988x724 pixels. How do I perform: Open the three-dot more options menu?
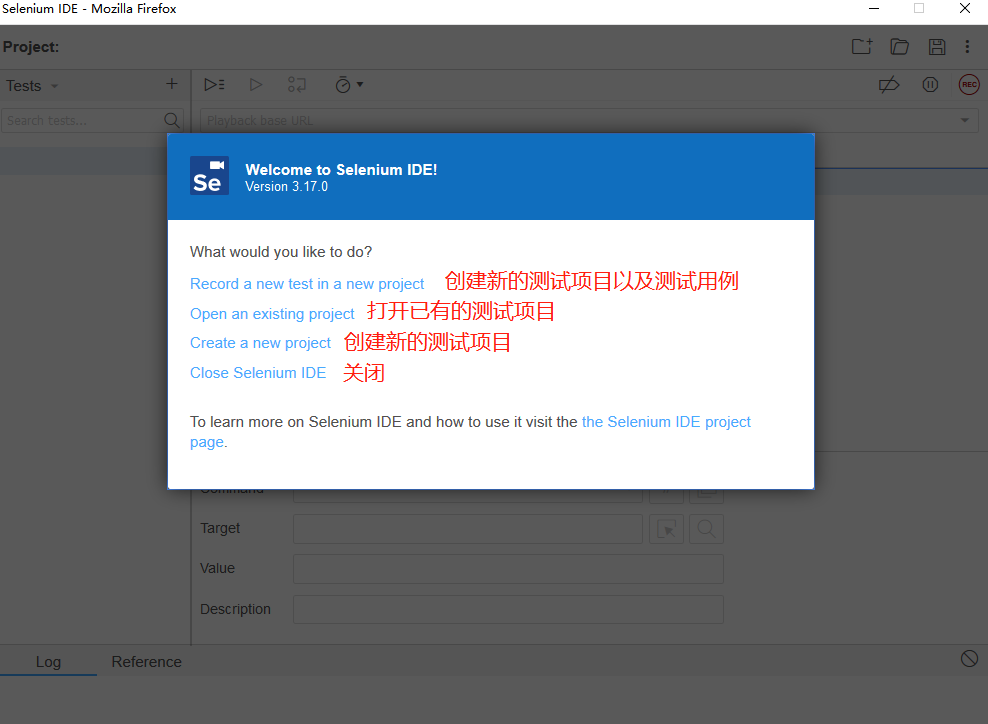point(967,47)
